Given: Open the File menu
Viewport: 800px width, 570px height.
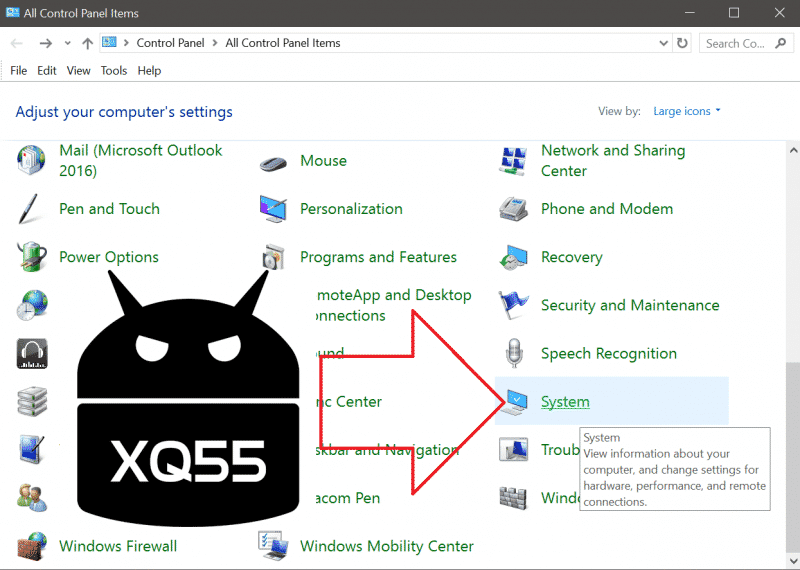Looking at the screenshot, I should 19,71.
